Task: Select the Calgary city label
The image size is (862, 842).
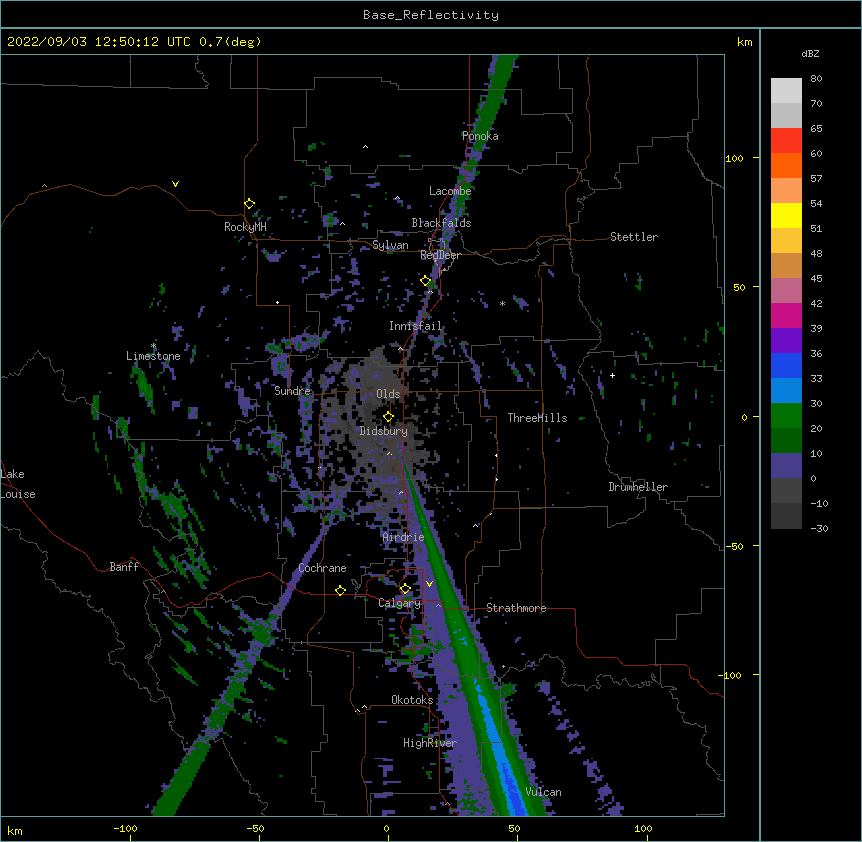Action: click(x=399, y=603)
